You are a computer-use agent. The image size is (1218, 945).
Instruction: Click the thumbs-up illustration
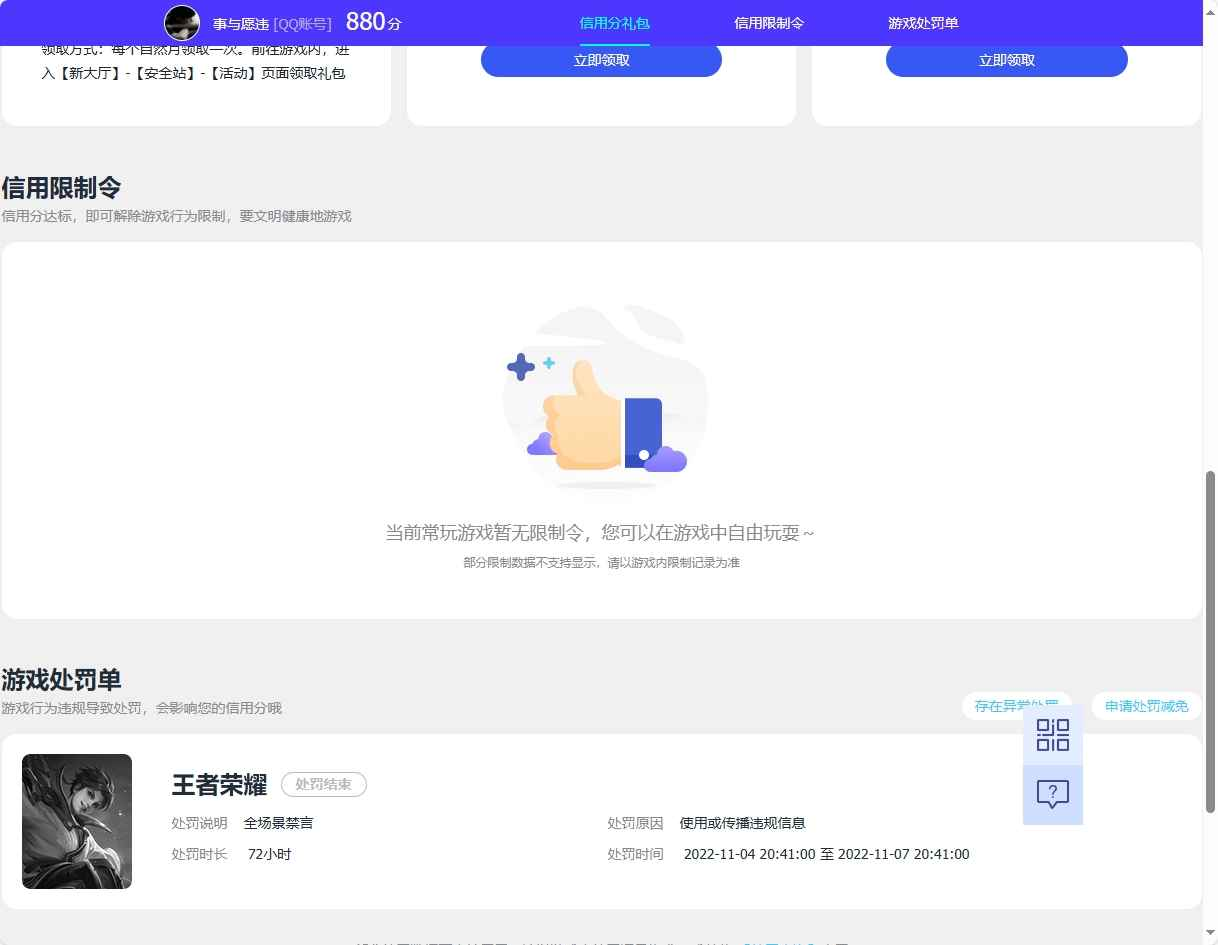pyautogui.click(x=604, y=400)
